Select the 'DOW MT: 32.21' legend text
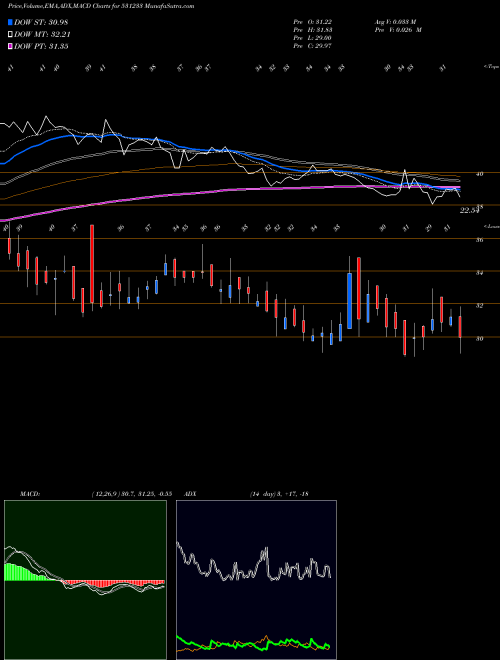Image resolution: width=500 pixels, height=660 pixels. pos(42,34)
